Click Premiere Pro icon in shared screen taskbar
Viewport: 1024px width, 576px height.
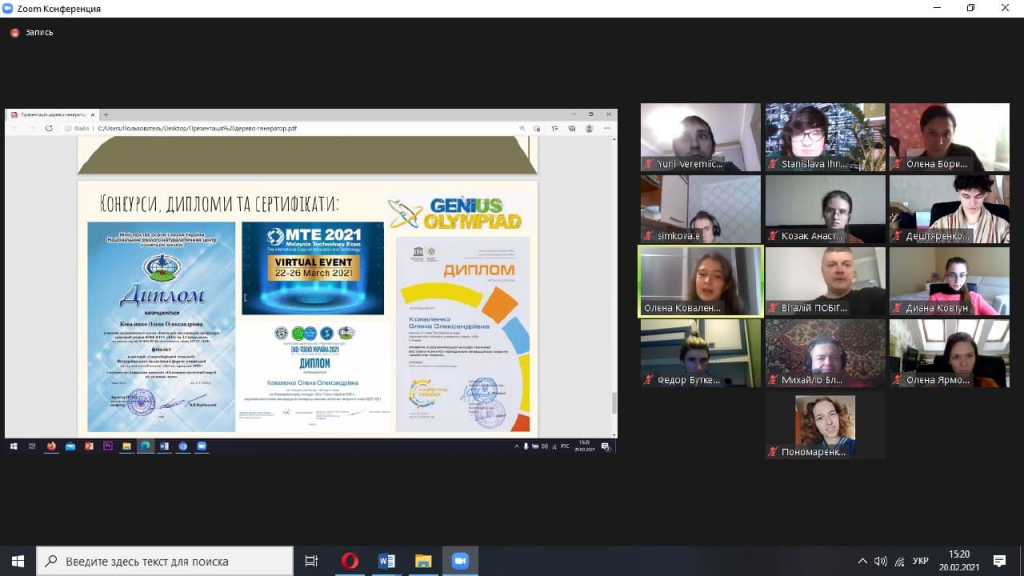(x=108, y=447)
